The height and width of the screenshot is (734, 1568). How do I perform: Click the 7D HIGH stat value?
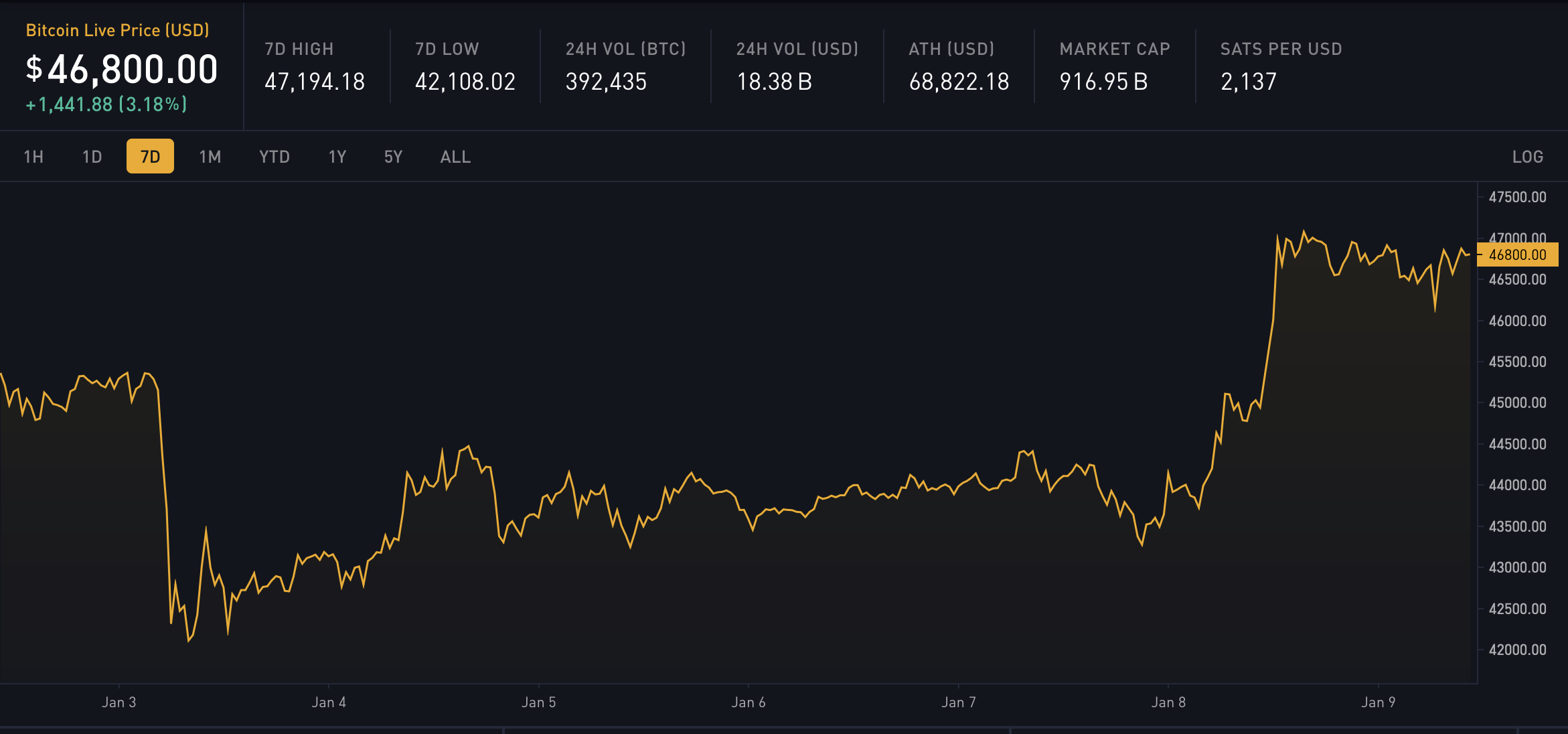[314, 82]
